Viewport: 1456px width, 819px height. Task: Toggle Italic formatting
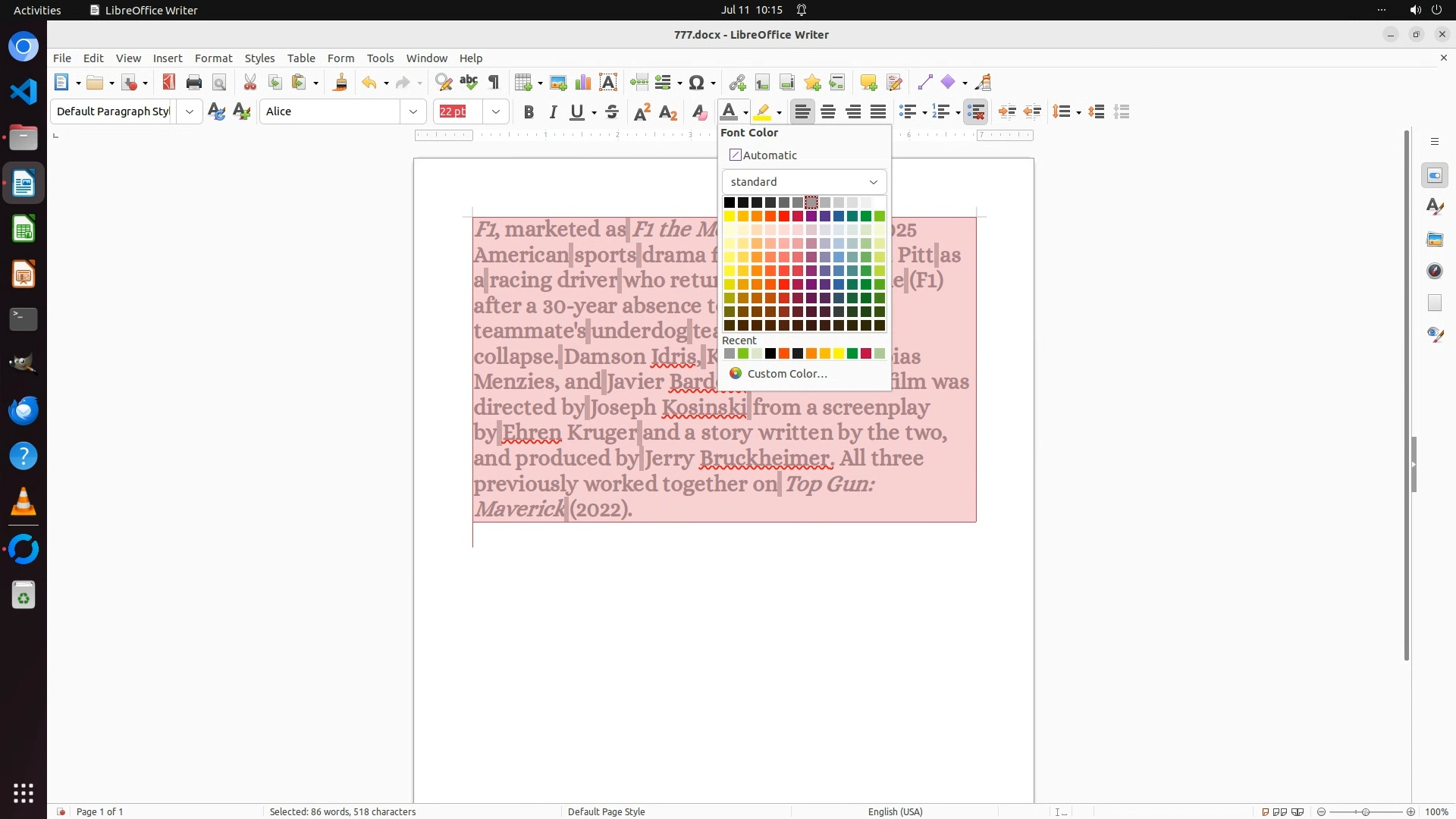click(553, 112)
